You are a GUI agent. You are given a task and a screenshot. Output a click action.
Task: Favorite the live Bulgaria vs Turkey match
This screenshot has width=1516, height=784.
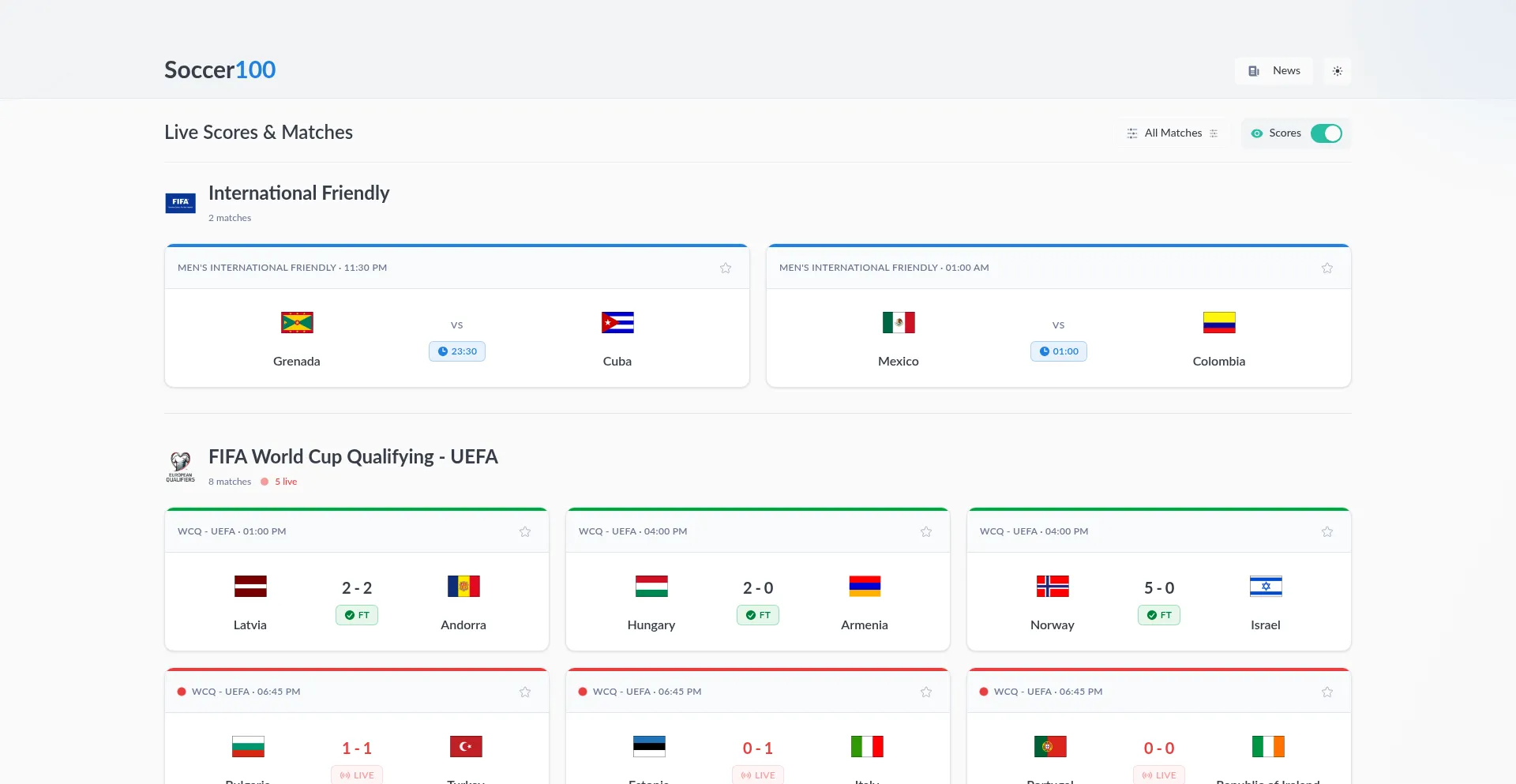[525, 692]
